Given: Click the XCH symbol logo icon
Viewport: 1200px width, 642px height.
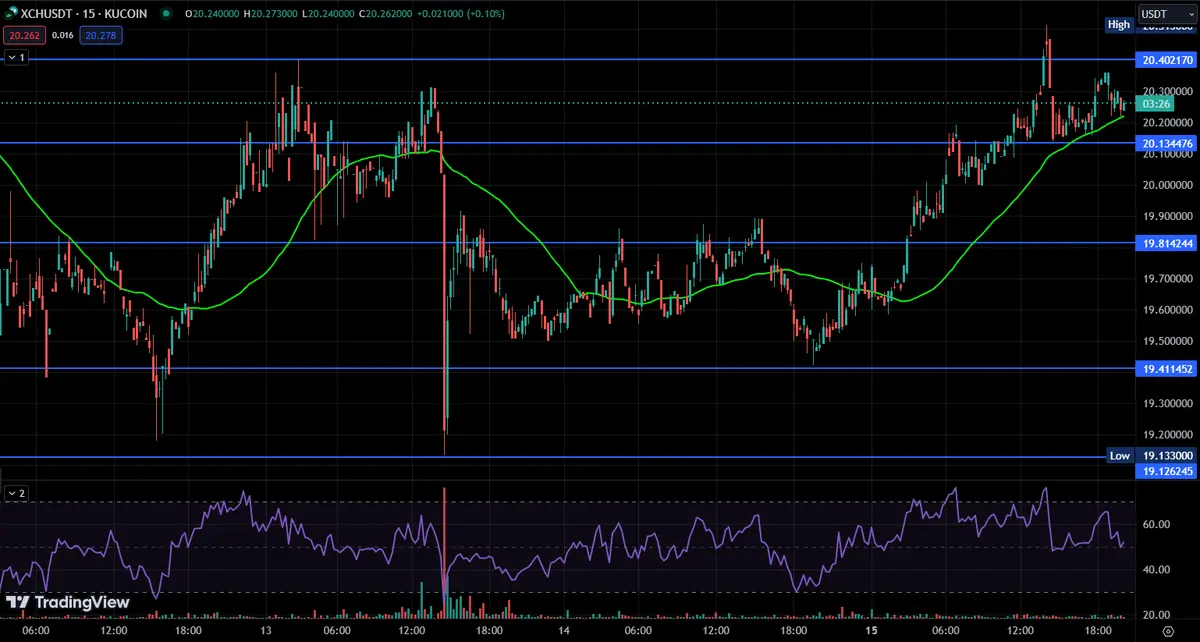Looking at the screenshot, I should (9, 14).
